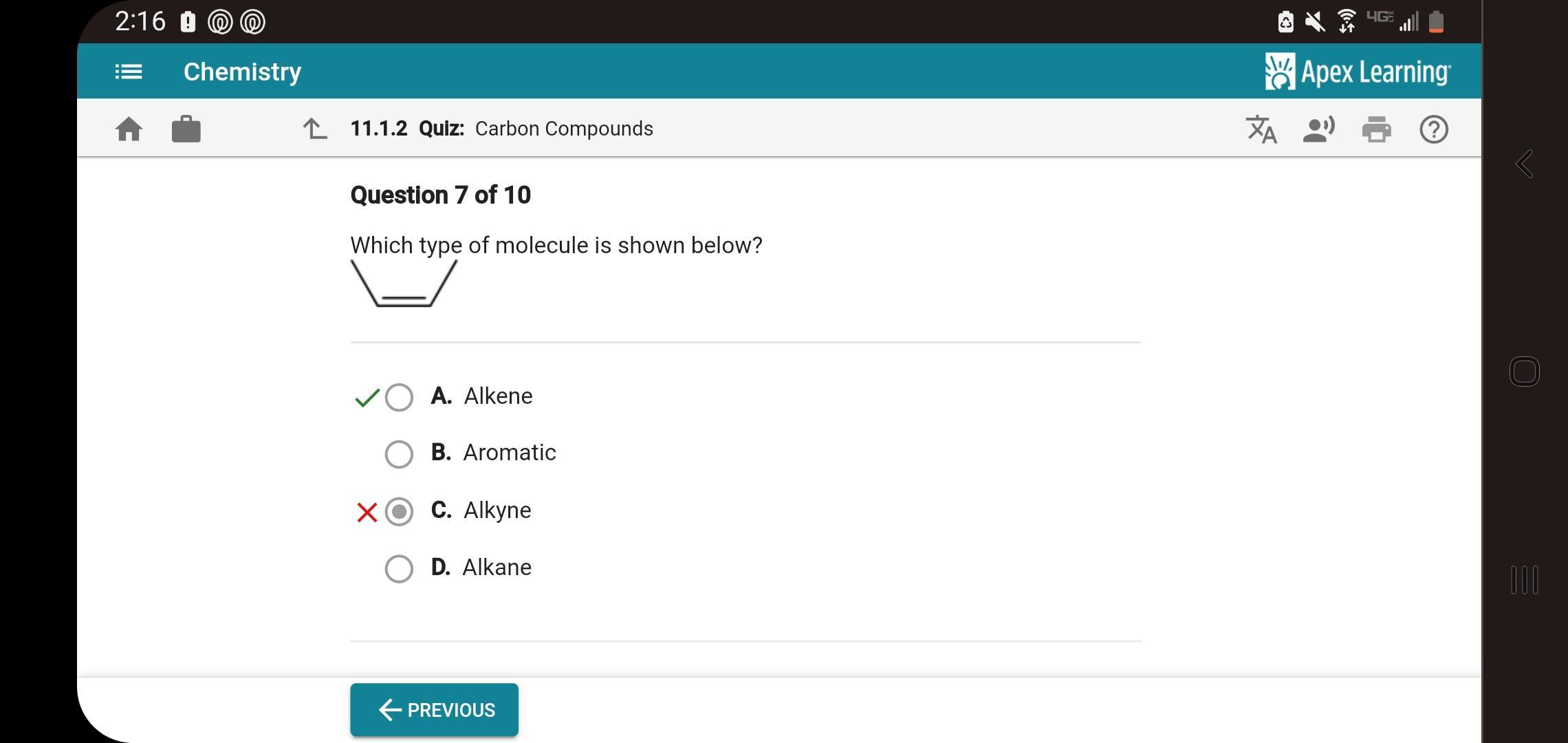Select radio button for C. Alkyne

coord(399,511)
